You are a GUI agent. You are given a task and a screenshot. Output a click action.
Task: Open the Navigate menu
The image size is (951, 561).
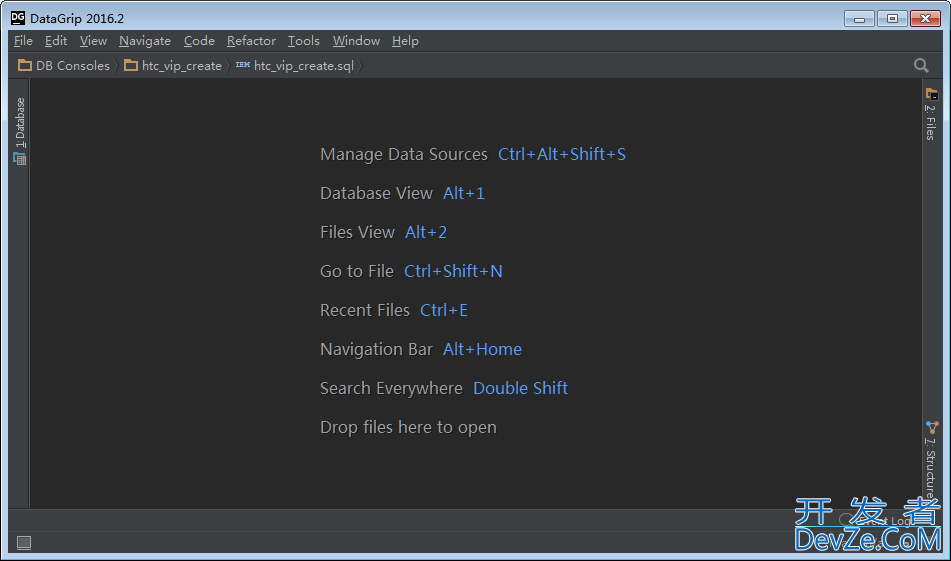144,41
